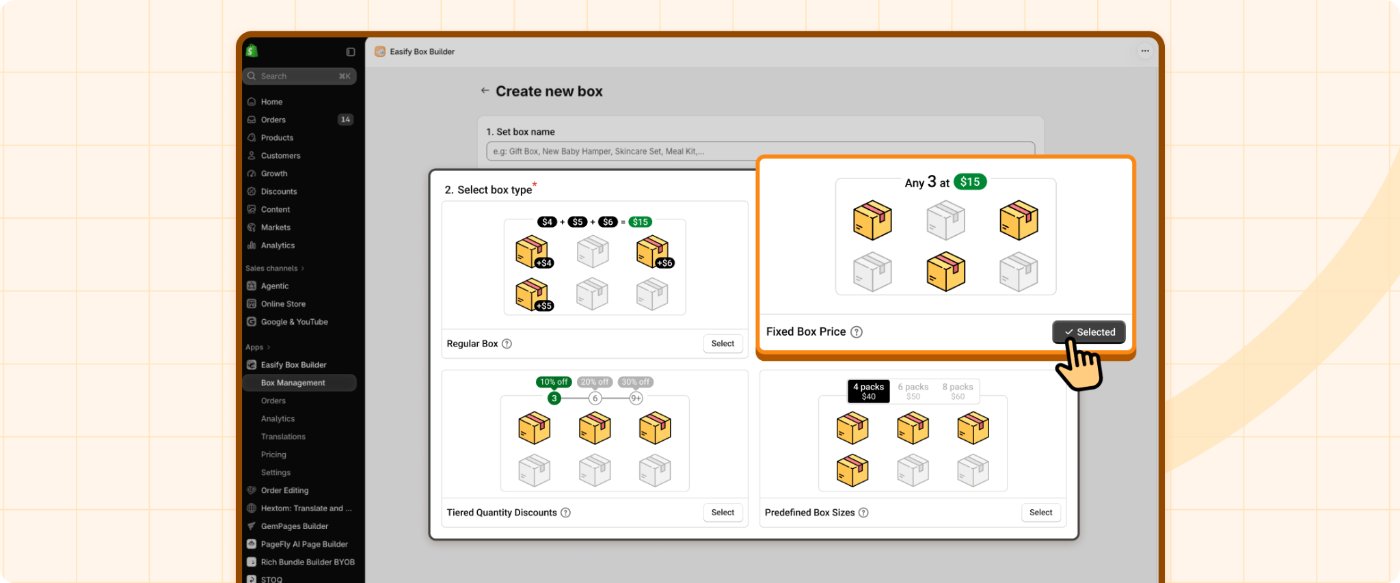The width and height of the screenshot is (1400, 583).
Task: Click the Customers person icon
Action: (x=252, y=156)
